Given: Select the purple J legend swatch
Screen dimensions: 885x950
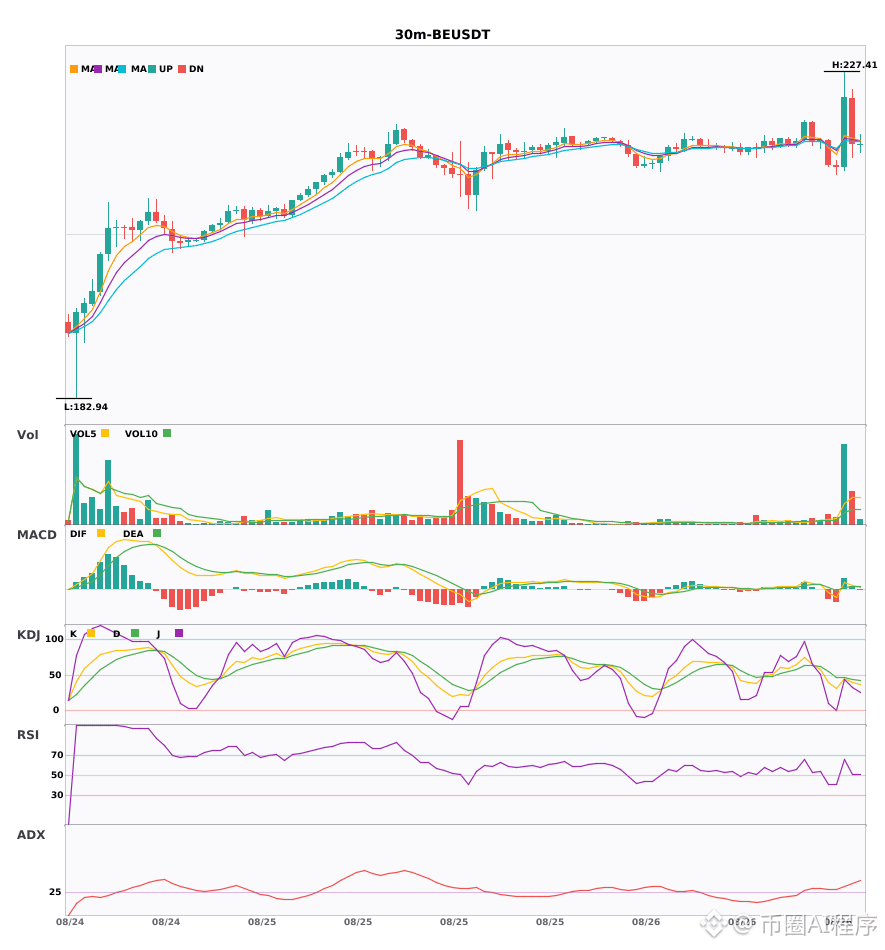Looking at the screenshot, I should click(179, 633).
